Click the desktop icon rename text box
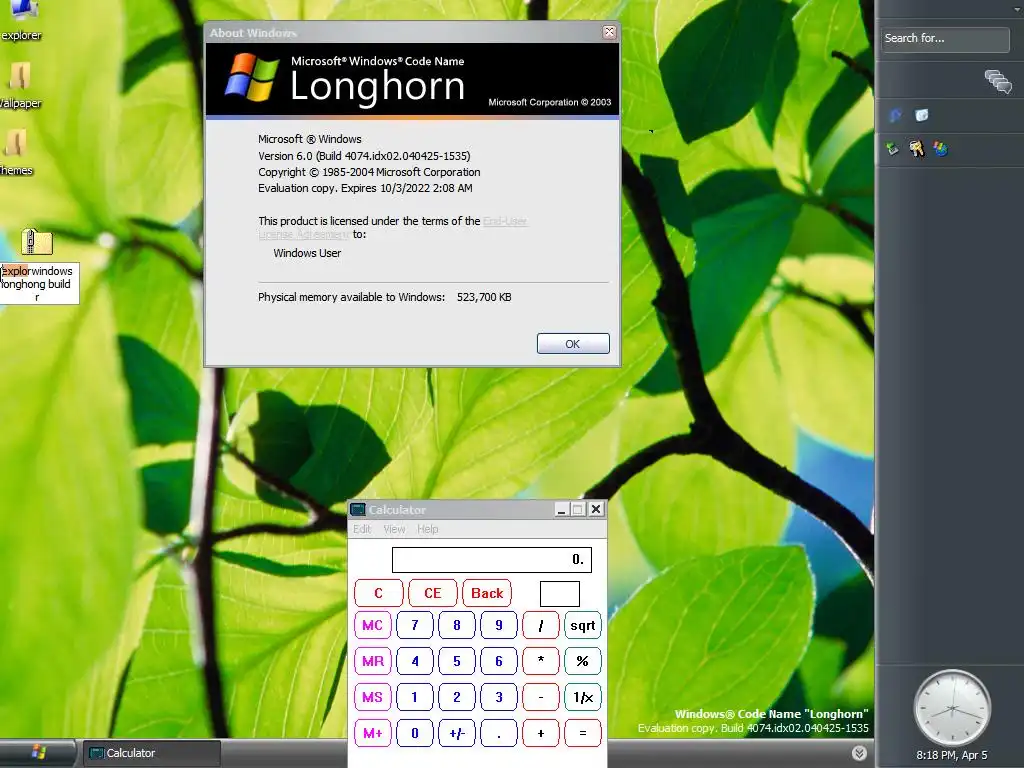Viewport: 1024px width, 768px height. [x=39, y=283]
